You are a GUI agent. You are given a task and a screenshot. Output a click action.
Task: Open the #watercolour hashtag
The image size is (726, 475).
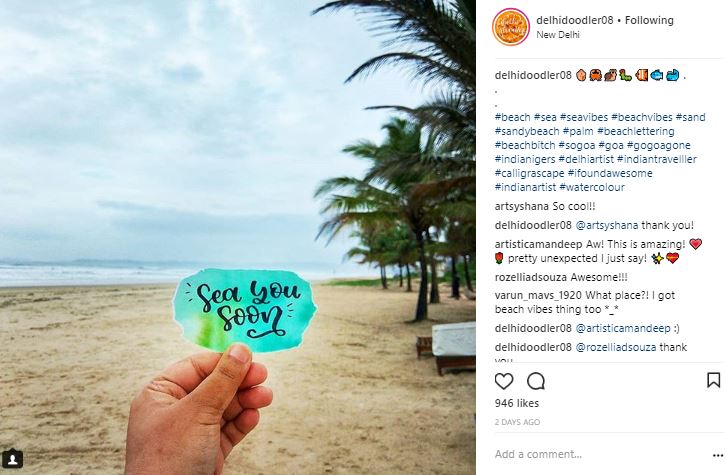tap(592, 188)
